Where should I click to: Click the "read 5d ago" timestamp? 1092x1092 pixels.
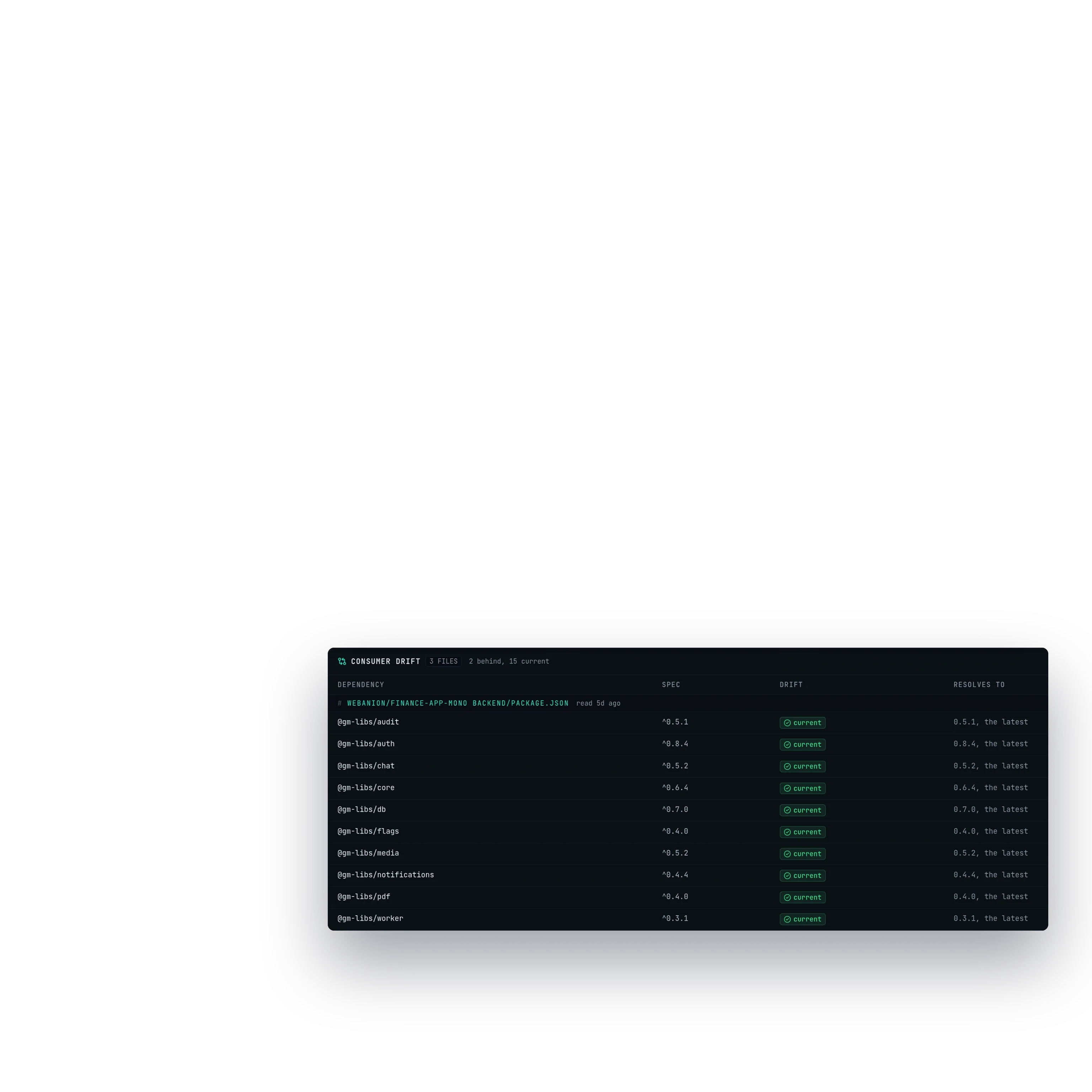(x=598, y=703)
